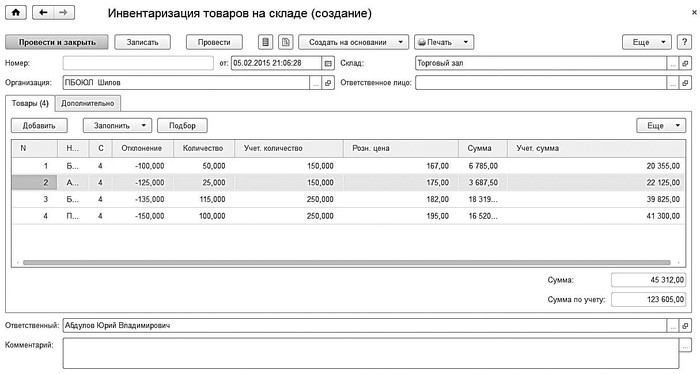Select sum cell 3 687,50
This screenshot has height=374, width=700.
(x=483, y=183)
